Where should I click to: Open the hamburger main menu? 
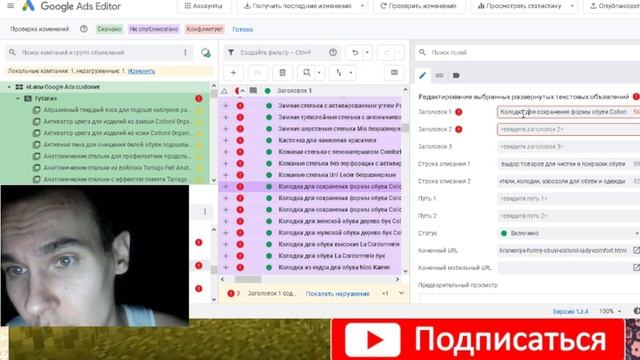pos(11,6)
